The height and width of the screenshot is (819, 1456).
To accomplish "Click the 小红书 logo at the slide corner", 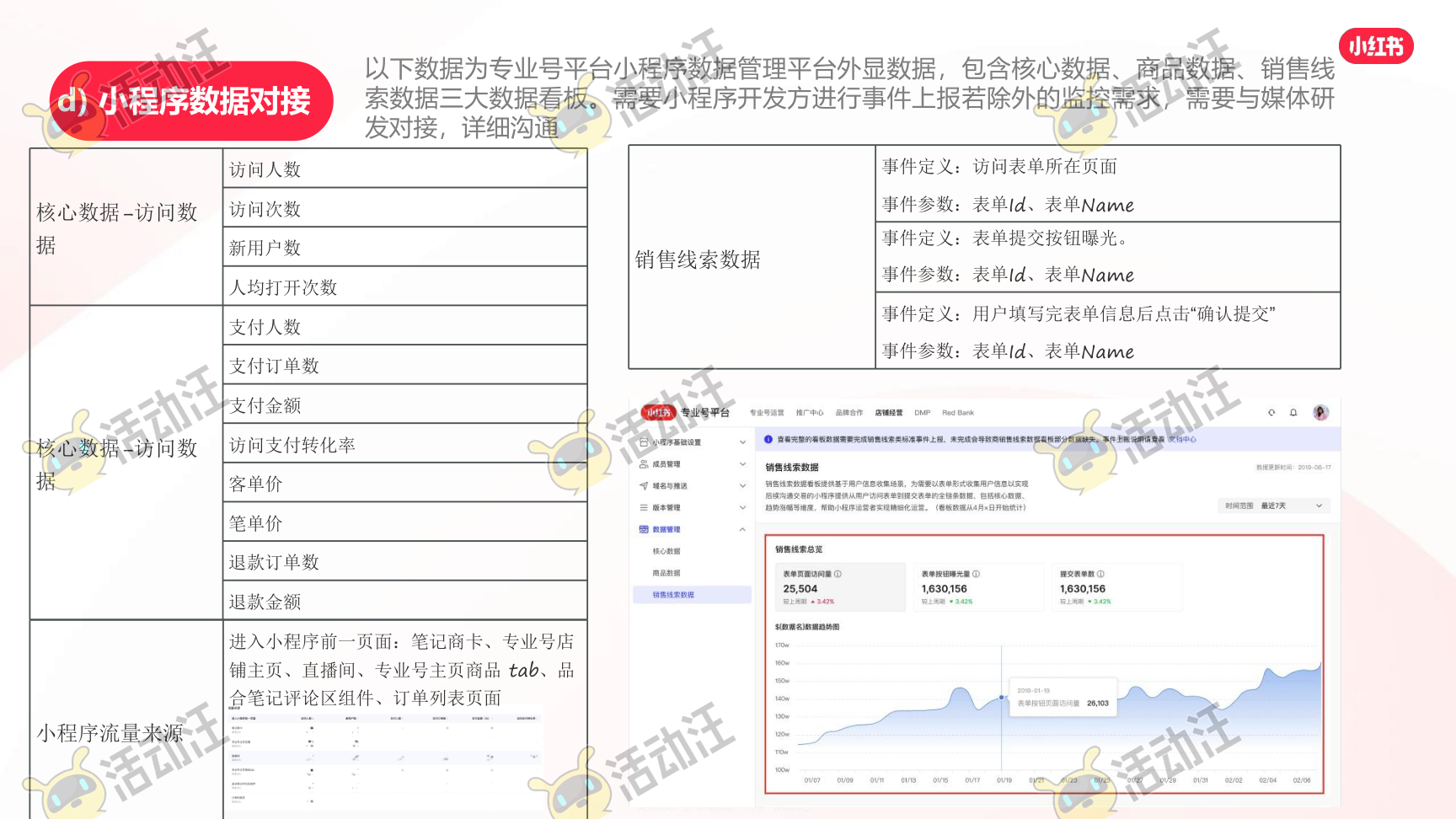I will click(x=1376, y=45).
